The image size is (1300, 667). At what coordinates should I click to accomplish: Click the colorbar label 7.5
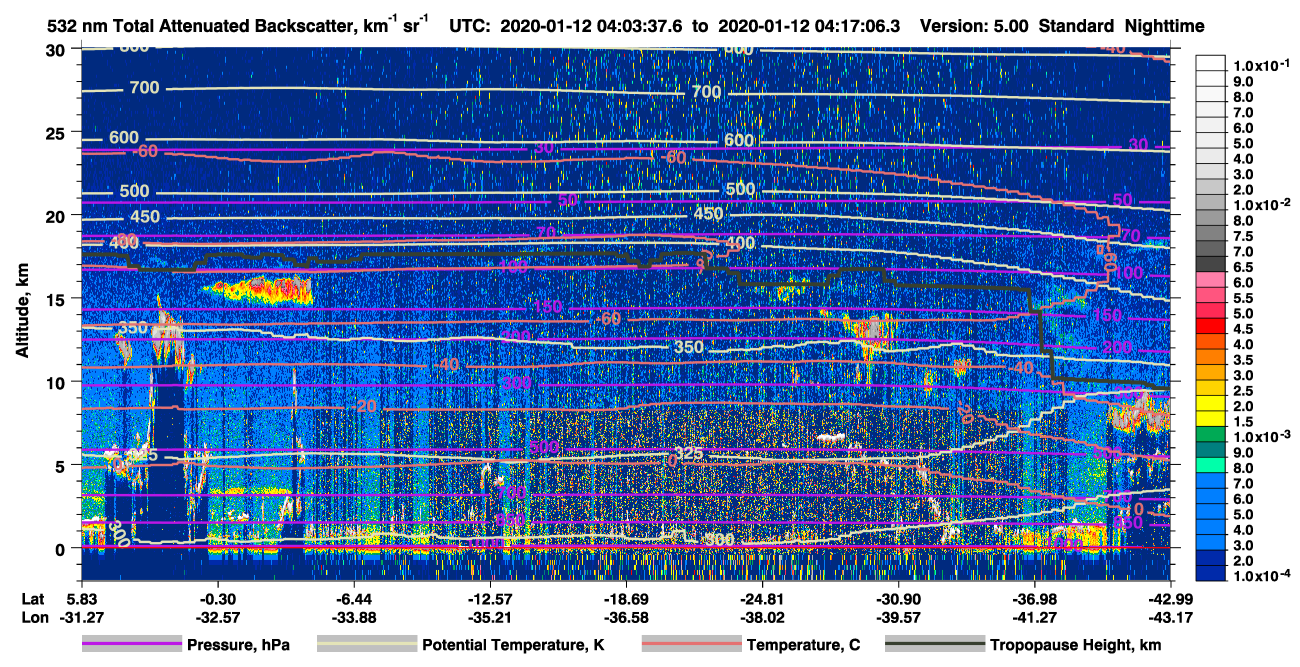(1244, 235)
